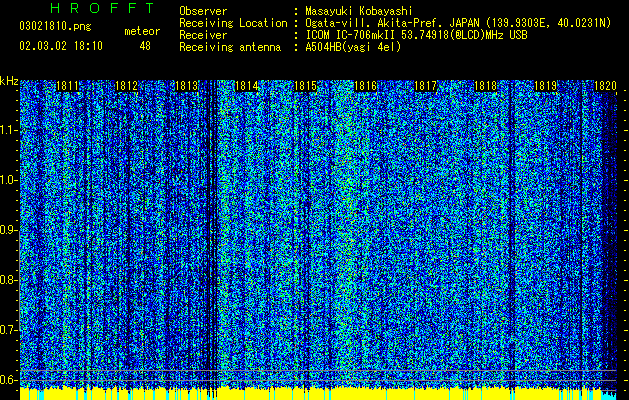Image resolution: width=629 pixels, height=400 pixels.
Task: Click the 1817 time marker
Action: 426,86
